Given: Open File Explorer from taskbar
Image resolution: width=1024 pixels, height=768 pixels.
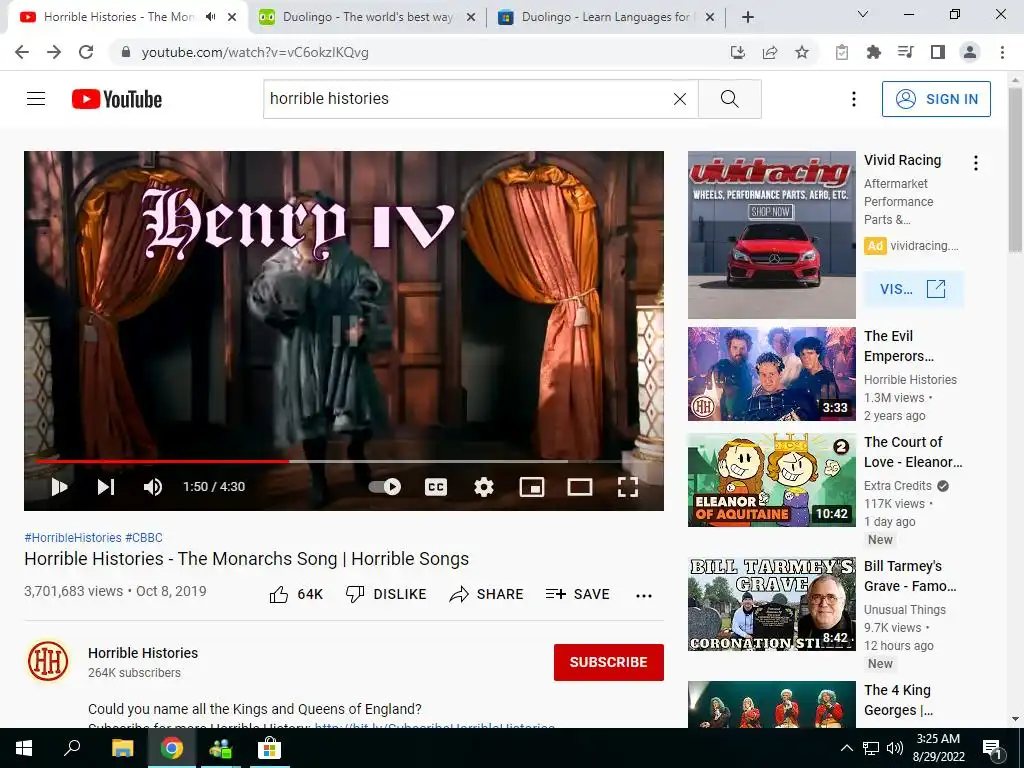Looking at the screenshot, I should pyautogui.click(x=122, y=748).
